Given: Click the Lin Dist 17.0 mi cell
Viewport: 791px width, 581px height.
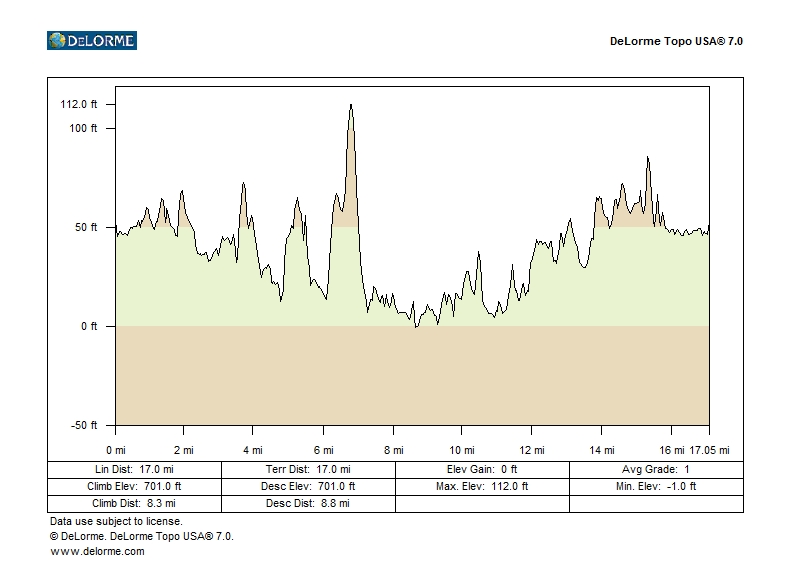Looking at the screenshot, I should coord(134,469).
